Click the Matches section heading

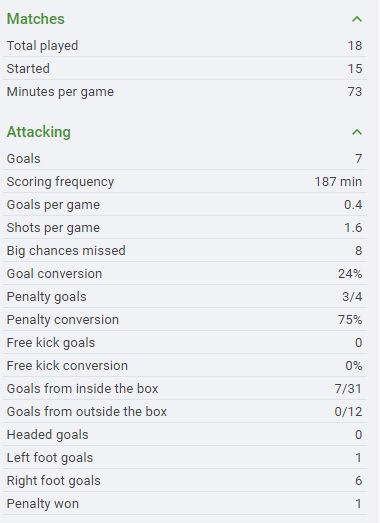pyautogui.click(x=36, y=19)
